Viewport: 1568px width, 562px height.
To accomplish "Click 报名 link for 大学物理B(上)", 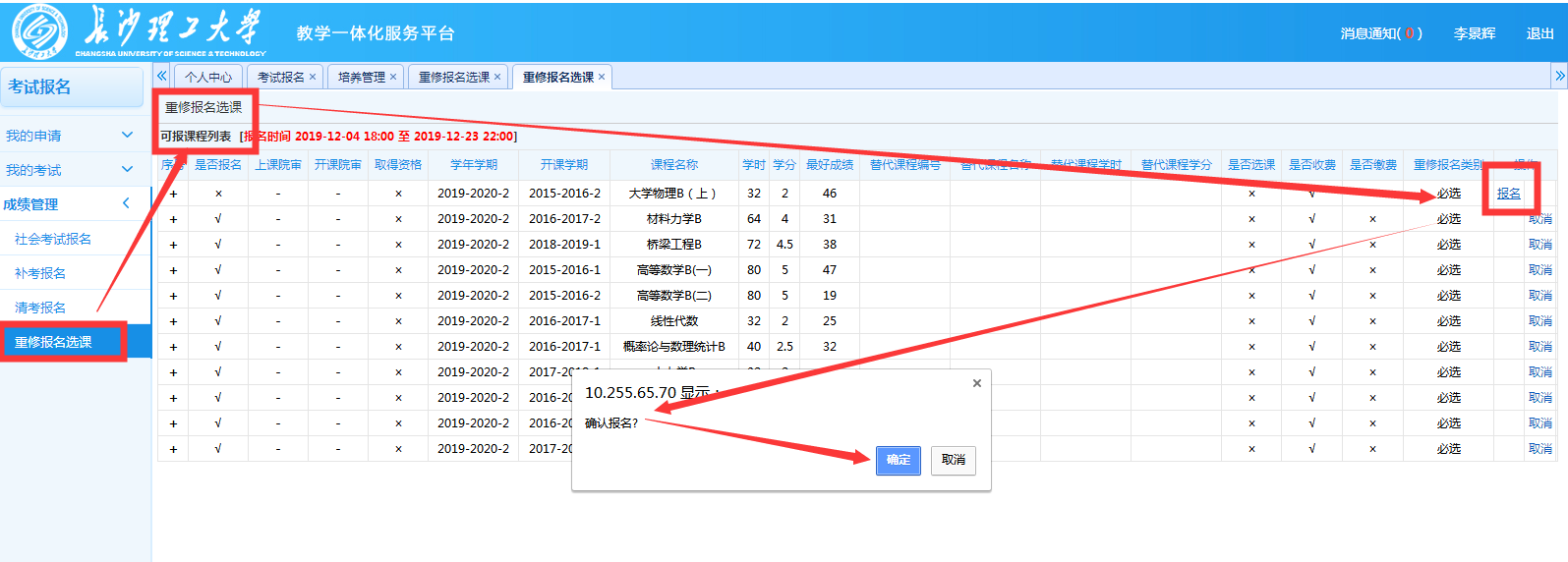I will click(x=1508, y=194).
